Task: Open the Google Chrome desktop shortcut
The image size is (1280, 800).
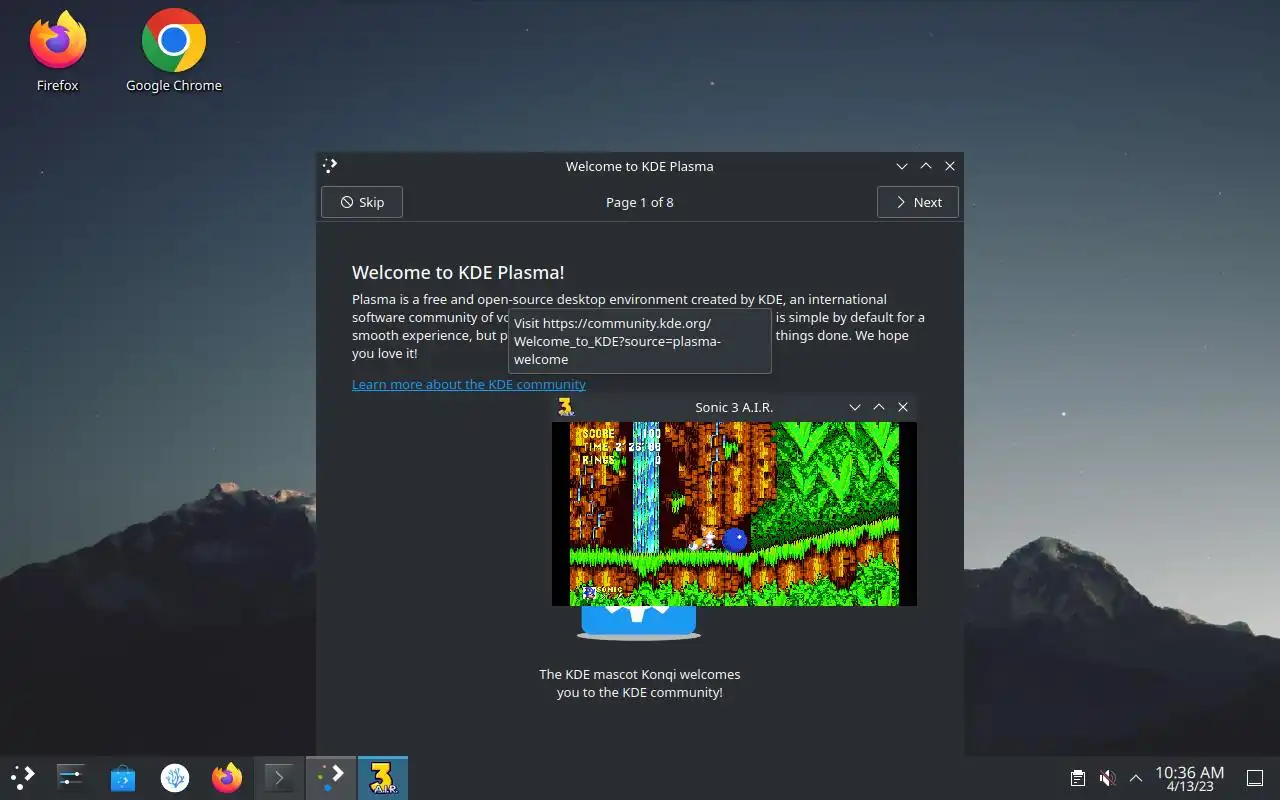Action: pyautogui.click(x=174, y=52)
